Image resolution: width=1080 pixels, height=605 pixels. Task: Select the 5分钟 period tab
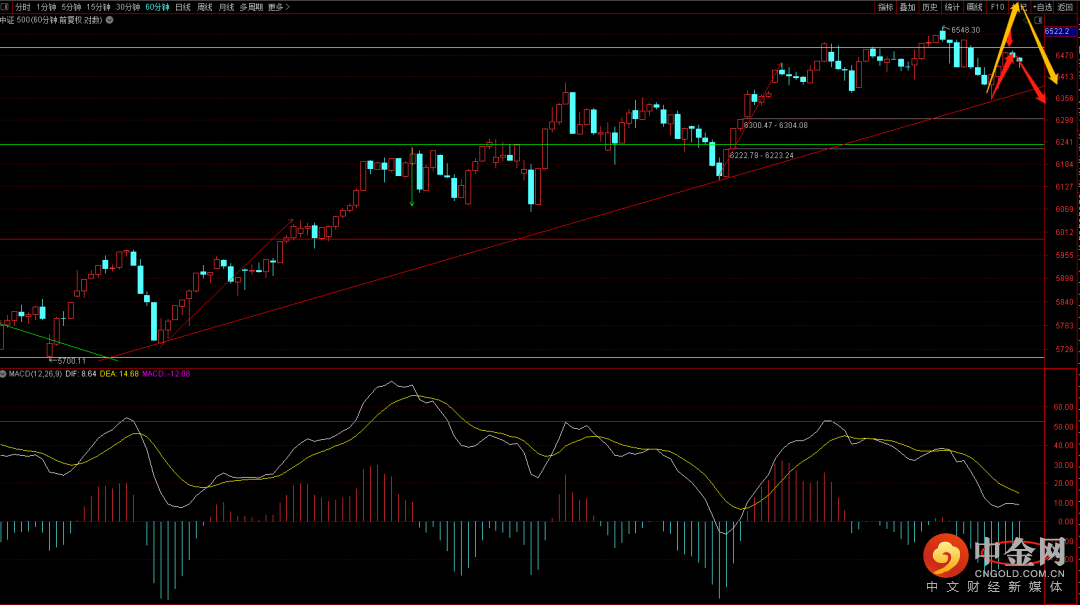(71, 7)
